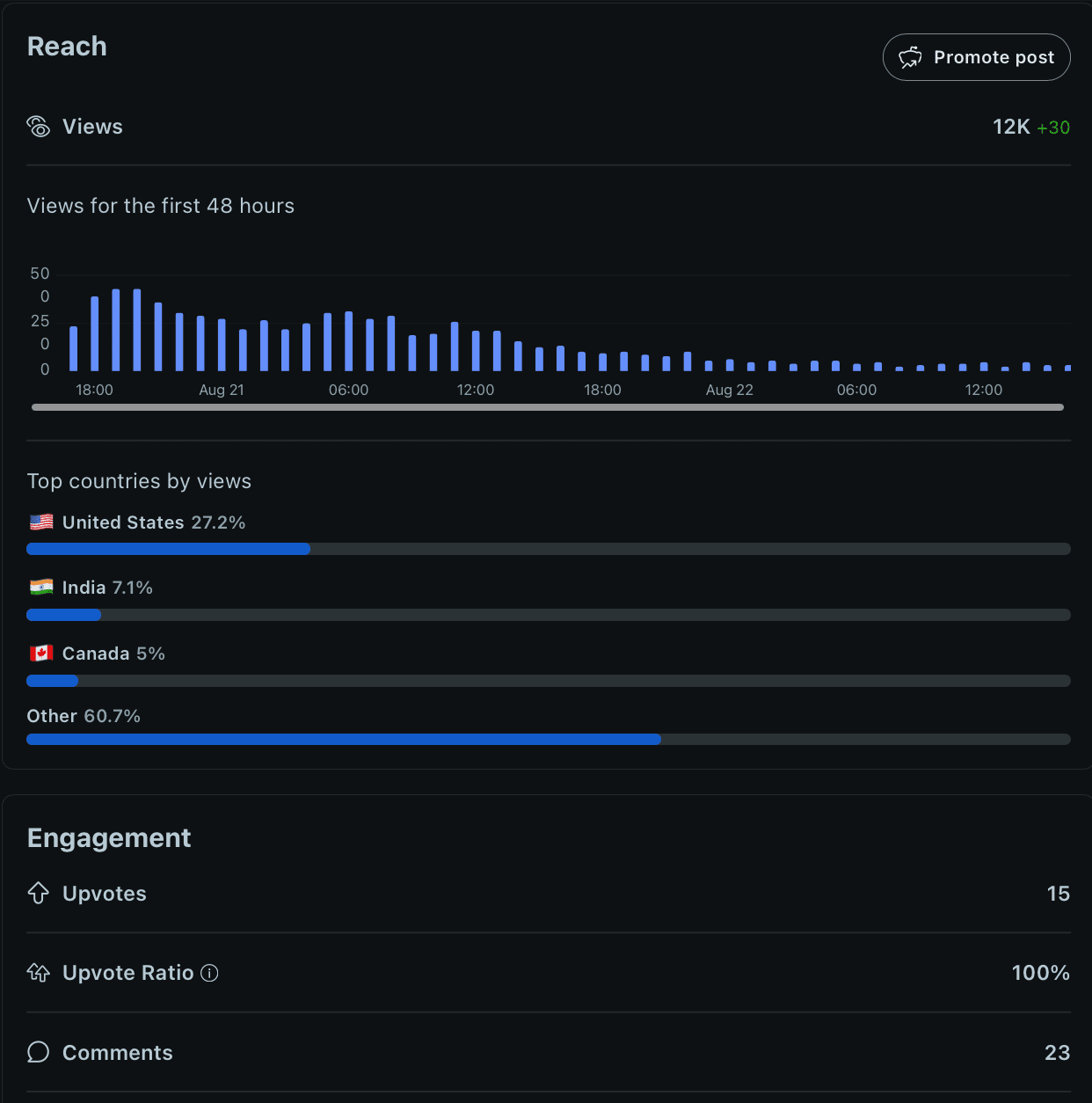Click the Aug 21 label on chart axis
1092x1103 pixels.
tap(222, 390)
